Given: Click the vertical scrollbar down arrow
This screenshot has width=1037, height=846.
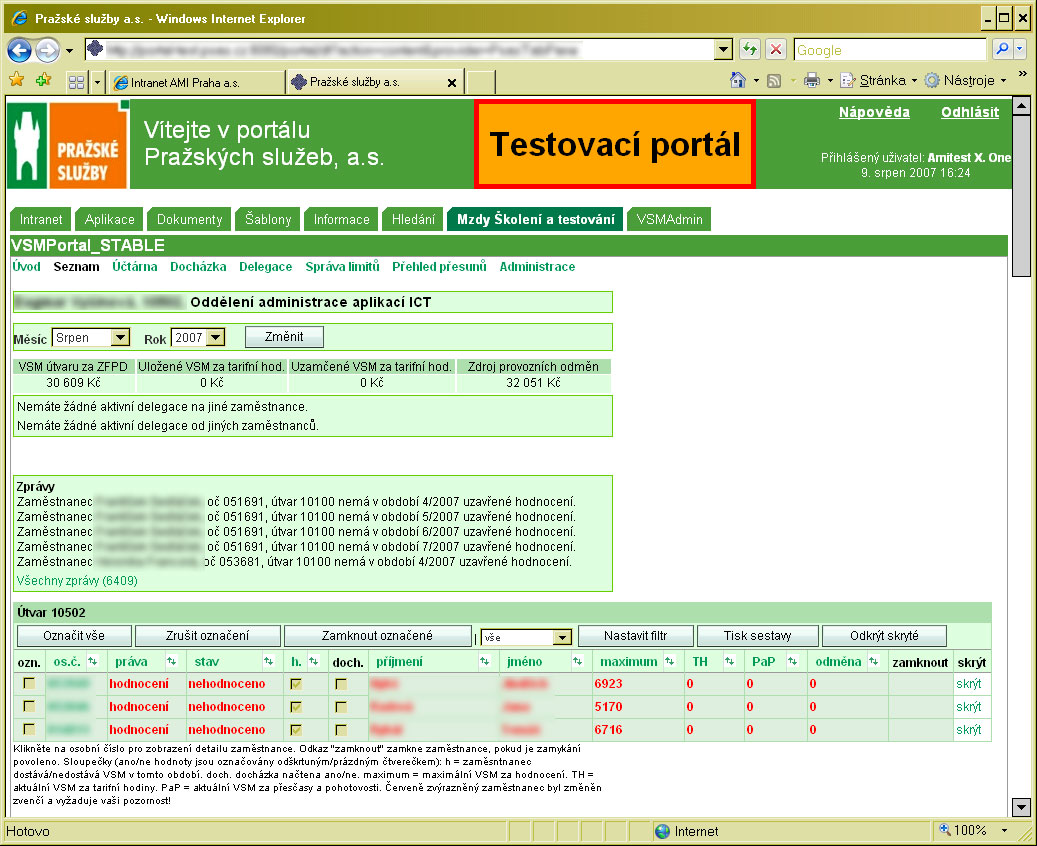Looking at the screenshot, I should 1021,807.
